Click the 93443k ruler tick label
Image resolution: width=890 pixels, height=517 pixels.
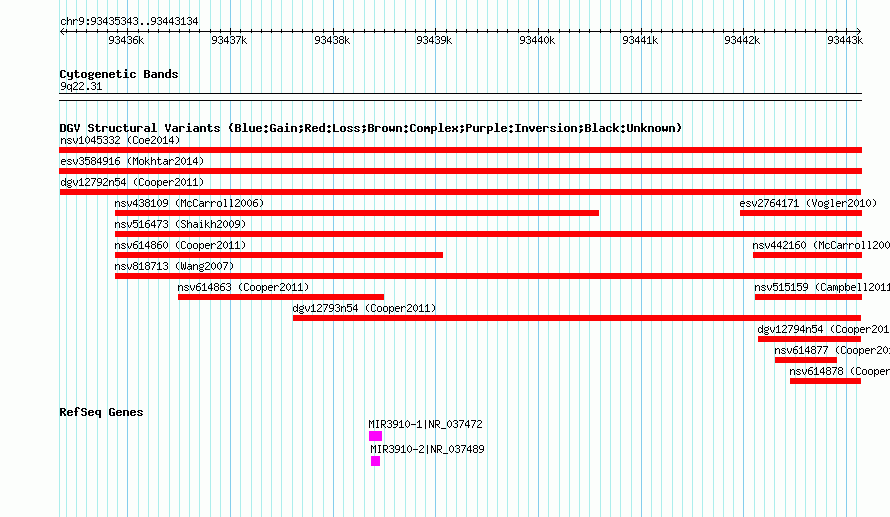pyautogui.click(x=845, y=40)
